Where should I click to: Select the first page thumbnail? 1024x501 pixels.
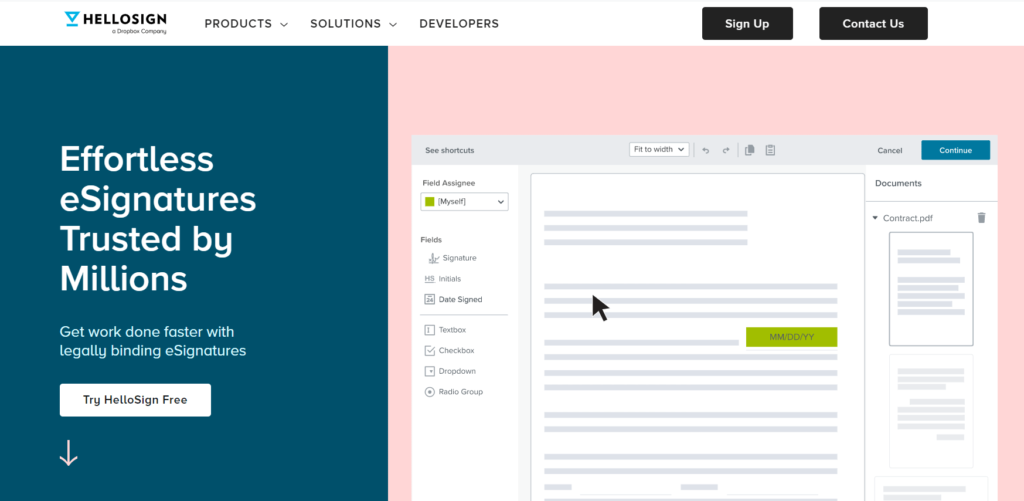coord(931,289)
